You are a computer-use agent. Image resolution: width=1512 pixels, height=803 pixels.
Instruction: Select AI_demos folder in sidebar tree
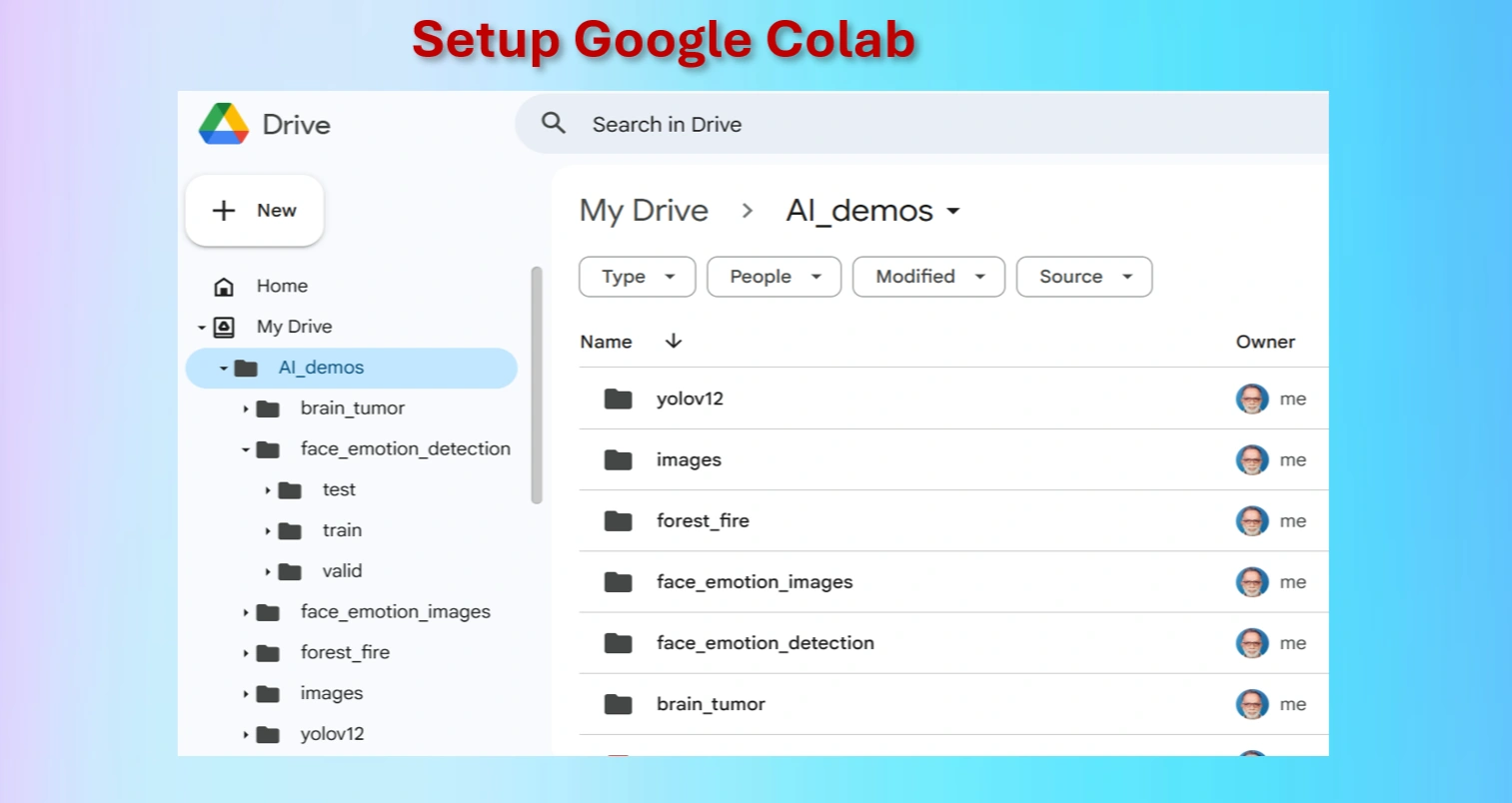tap(352, 368)
